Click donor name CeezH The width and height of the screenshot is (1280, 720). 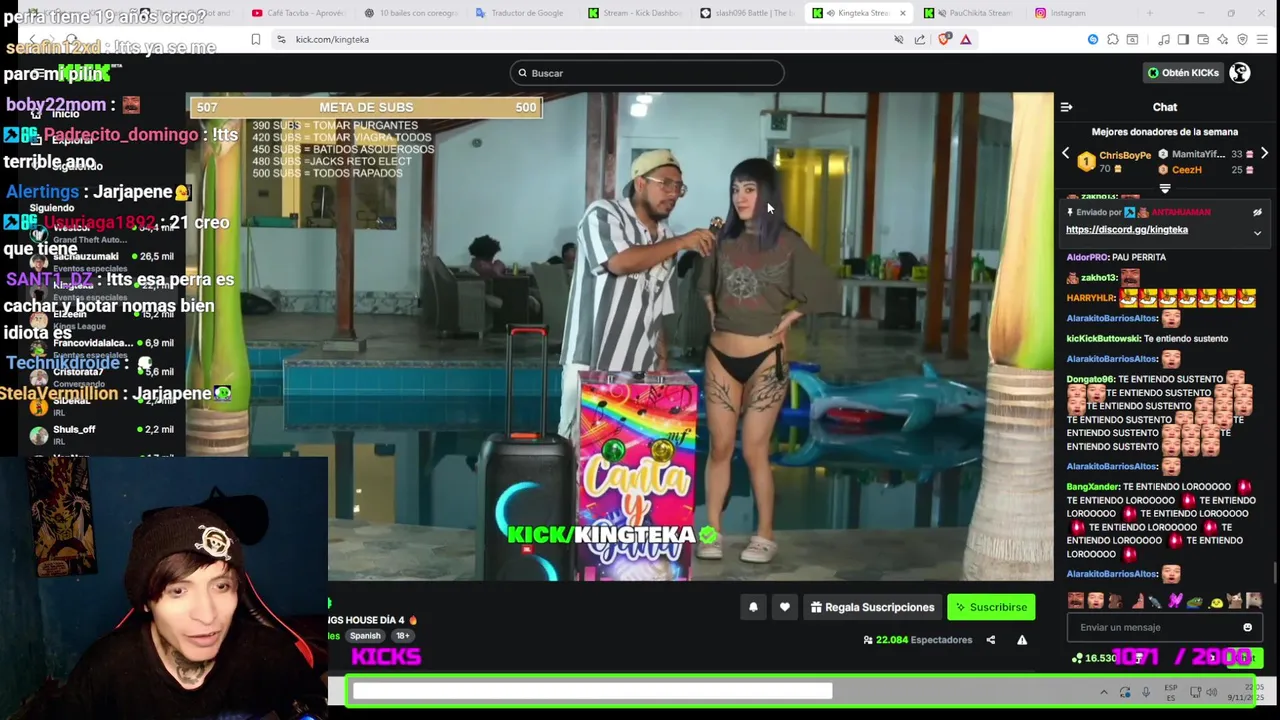tap(1187, 170)
